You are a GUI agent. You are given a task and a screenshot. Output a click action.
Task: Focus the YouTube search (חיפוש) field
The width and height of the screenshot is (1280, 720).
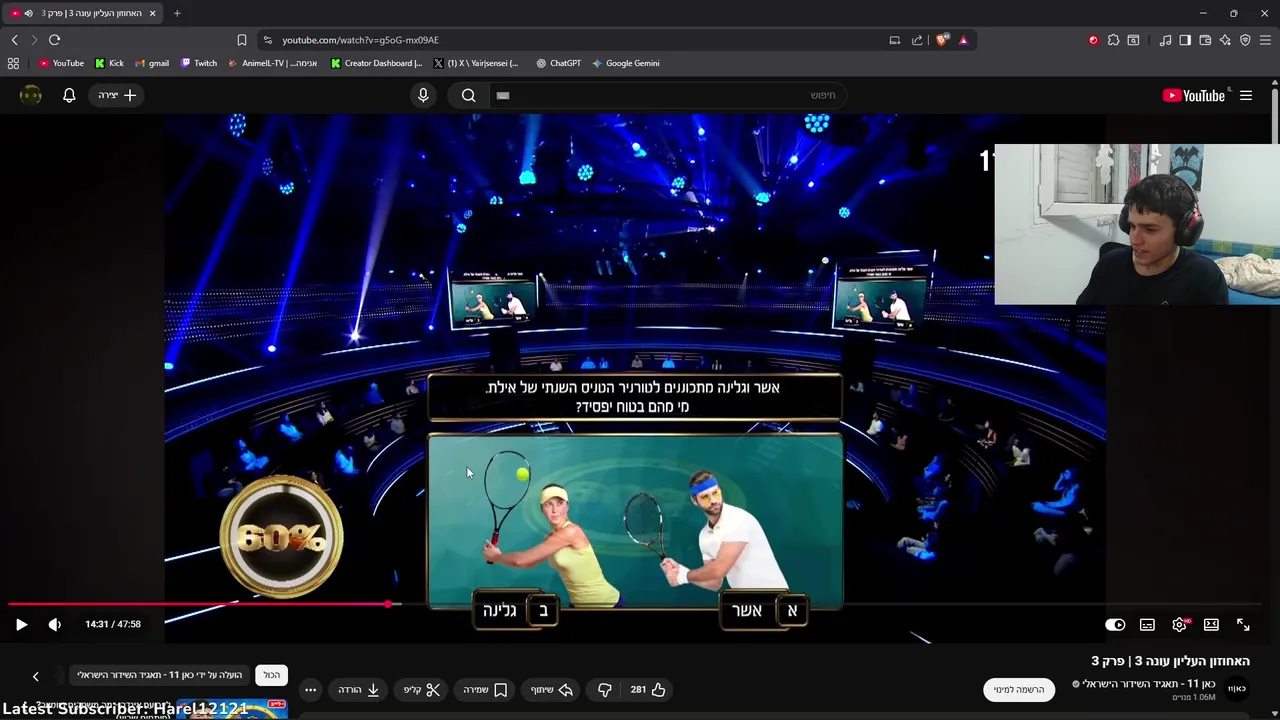tap(666, 95)
